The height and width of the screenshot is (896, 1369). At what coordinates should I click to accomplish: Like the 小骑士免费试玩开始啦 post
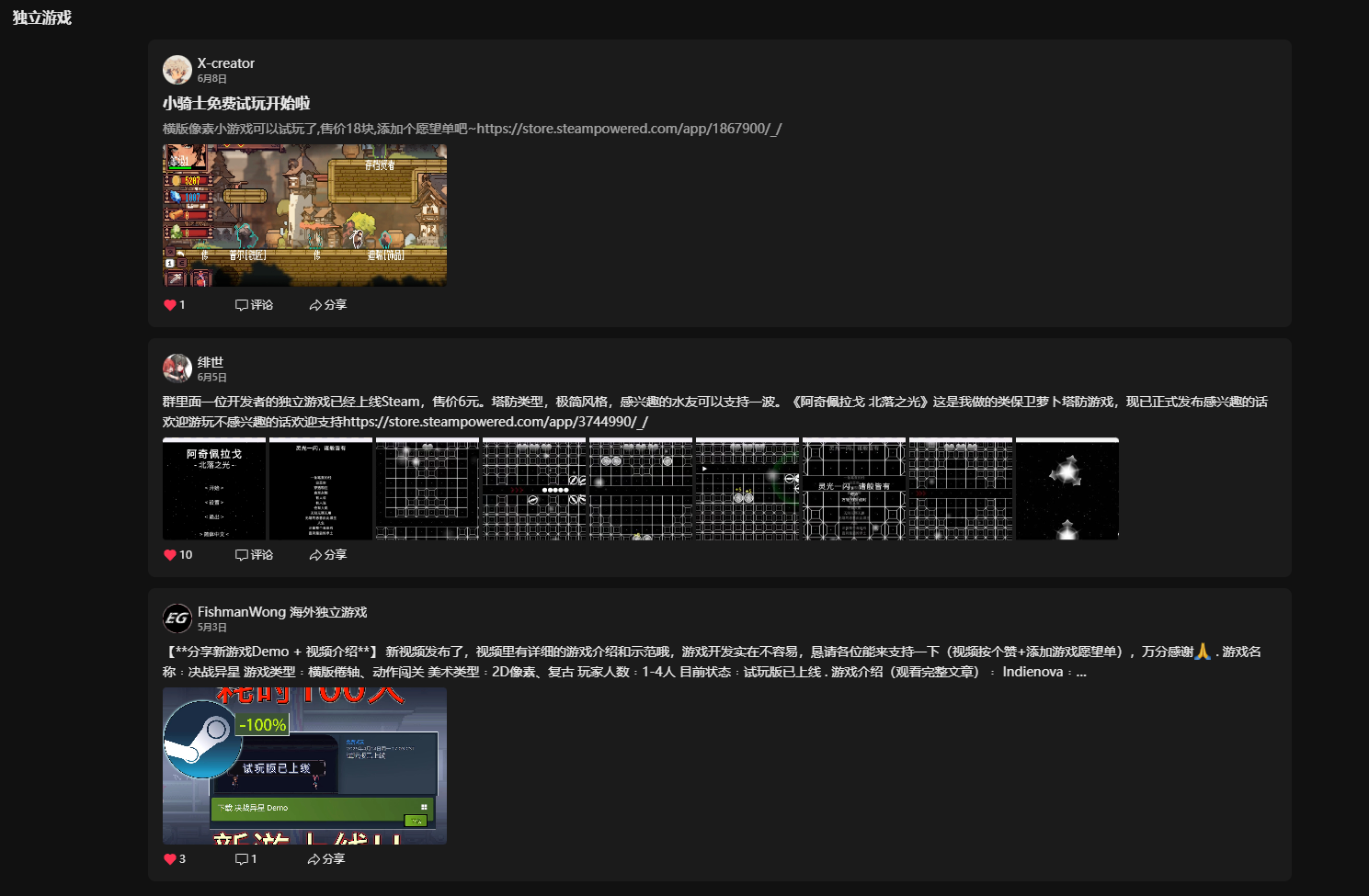pyautogui.click(x=175, y=305)
